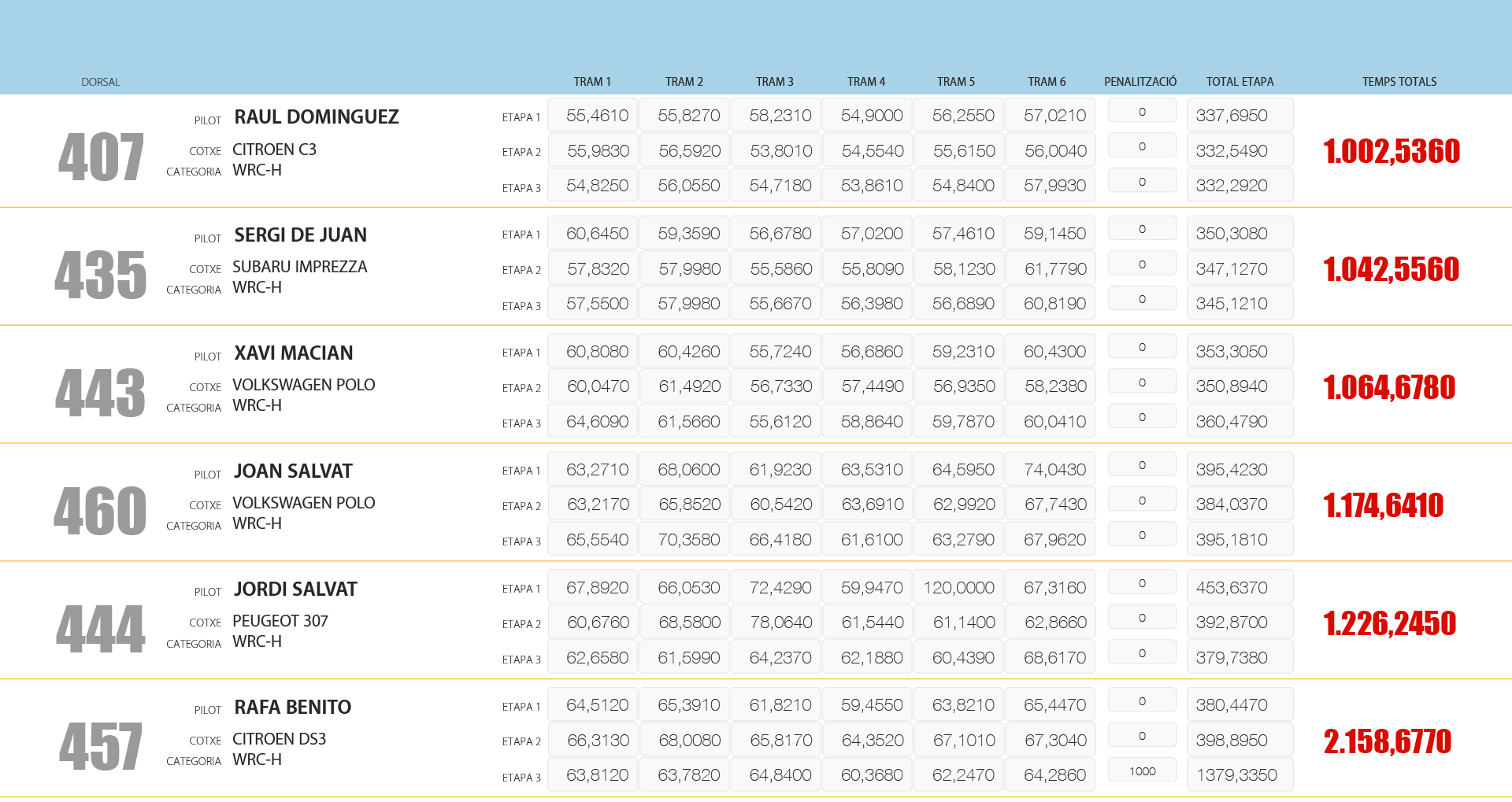
Task: Select the penalty field showing 1000
Action: tap(1142, 771)
